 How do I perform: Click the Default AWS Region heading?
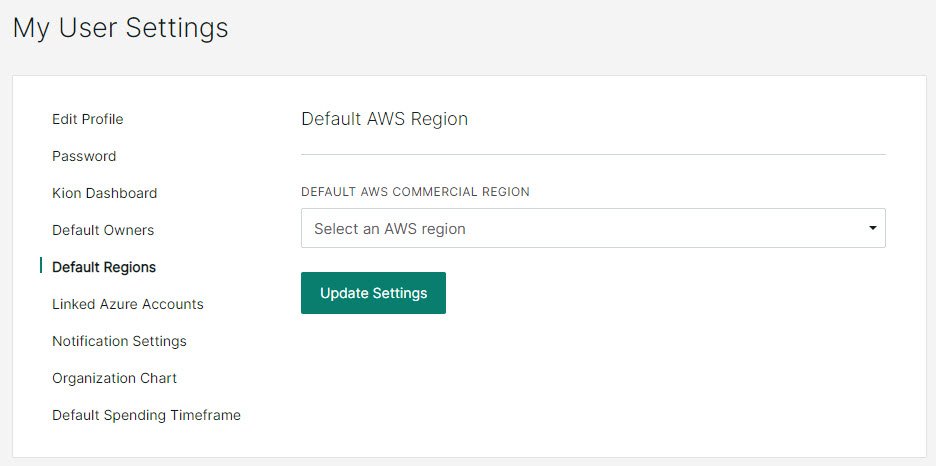(384, 119)
